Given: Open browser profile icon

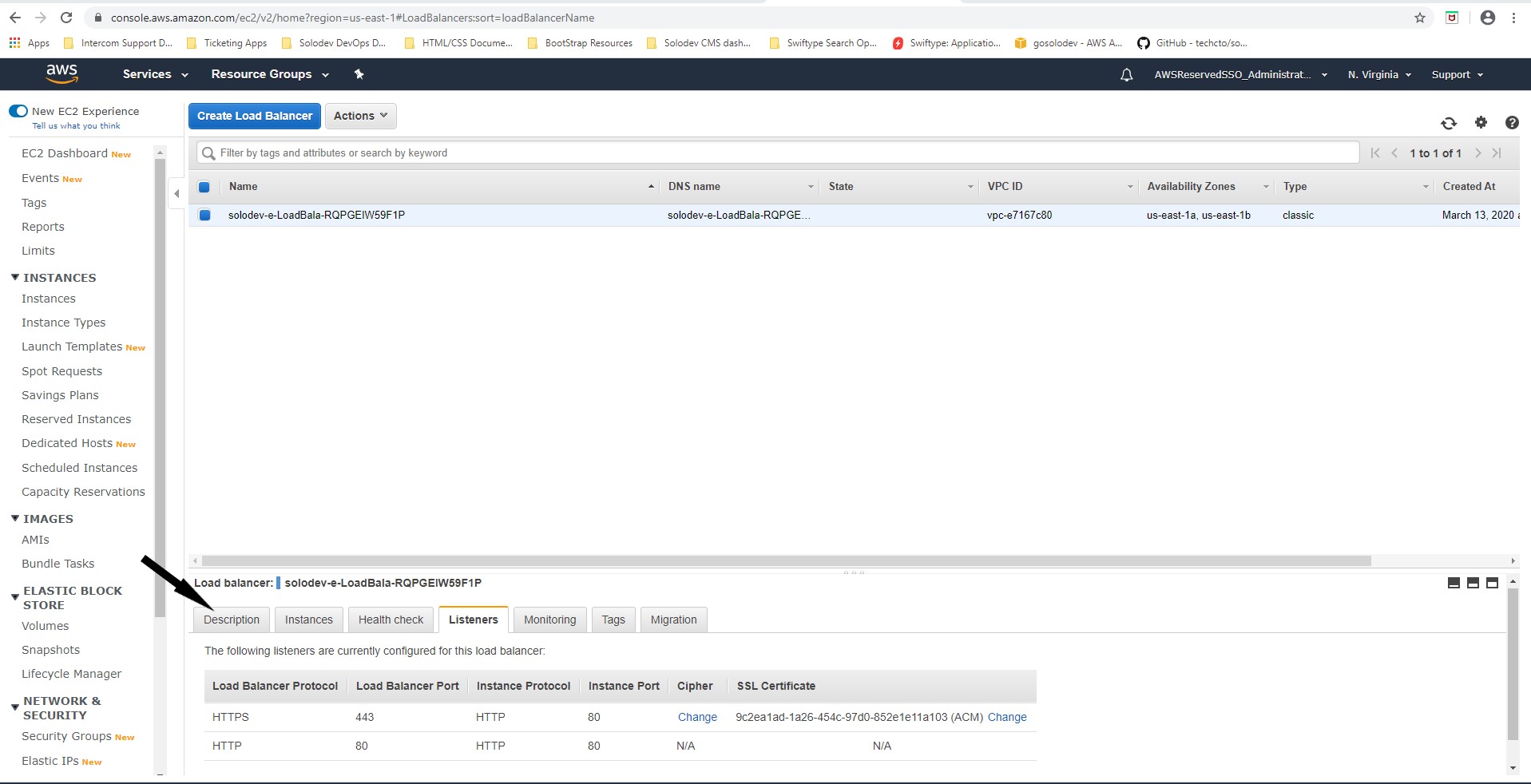Looking at the screenshot, I should coord(1487,18).
